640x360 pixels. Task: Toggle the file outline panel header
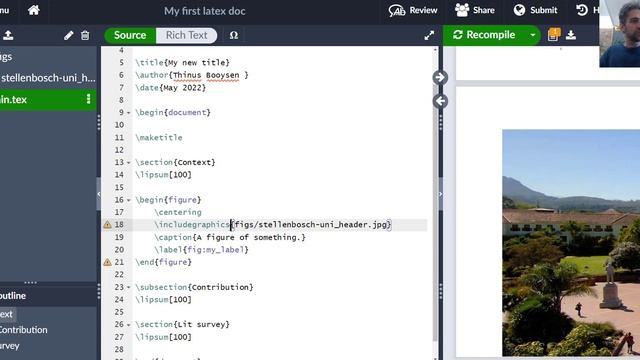tap(48, 296)
